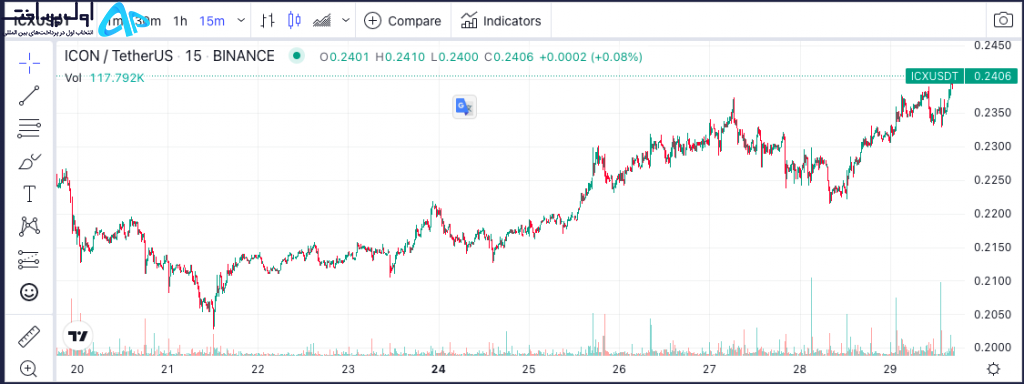This screenshot has height=384, width=1024.
Task: Select the brush drawing tool
Action: click(29, 161)
